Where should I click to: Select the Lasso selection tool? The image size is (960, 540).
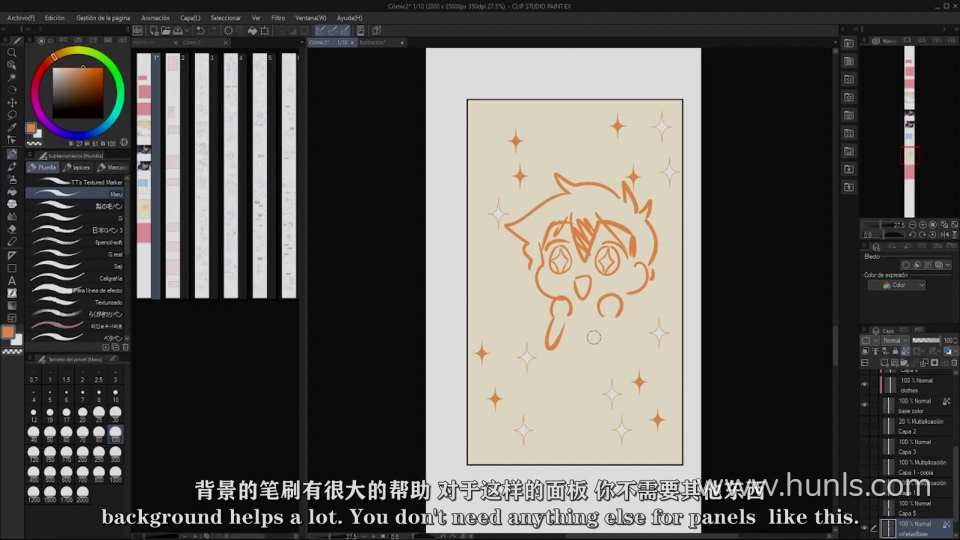pyautogui.click(x=12, y=115)
